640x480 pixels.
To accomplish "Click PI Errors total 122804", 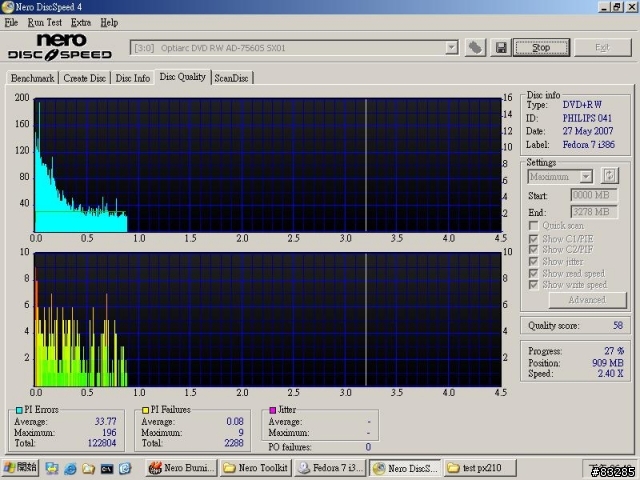I will [x=102, y=443].
